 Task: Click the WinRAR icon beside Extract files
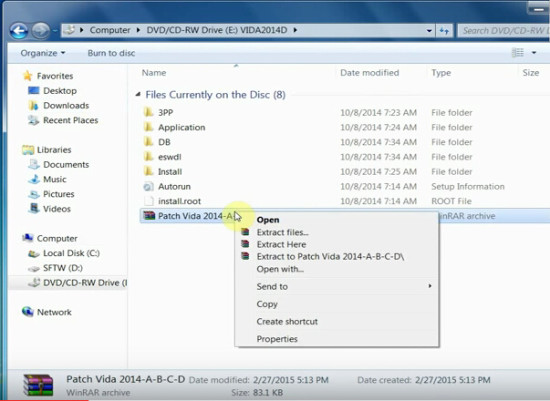pyautogui.click(x=245, y=232)
